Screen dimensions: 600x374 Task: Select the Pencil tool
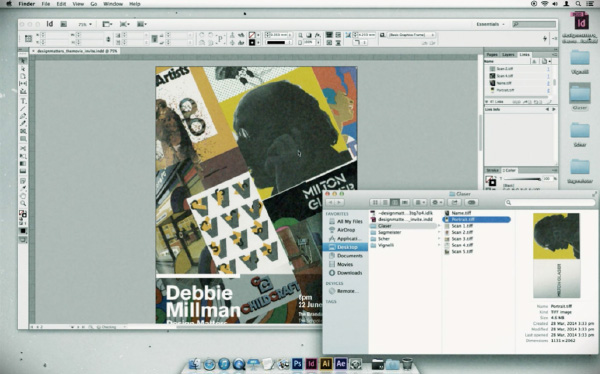point(23,123)
